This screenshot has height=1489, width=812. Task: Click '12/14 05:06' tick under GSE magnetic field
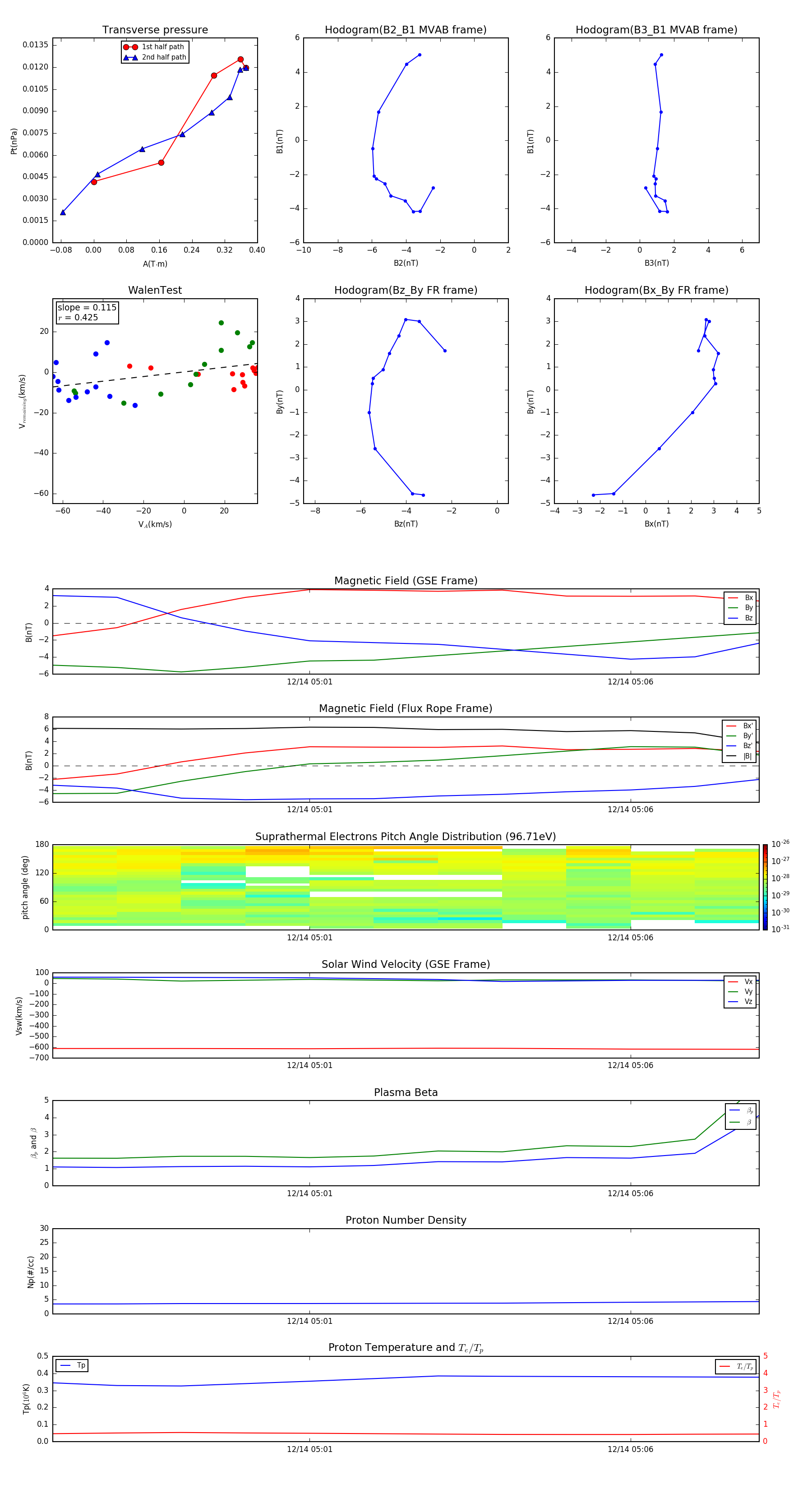pyautogui.click(x=631, y=682)
